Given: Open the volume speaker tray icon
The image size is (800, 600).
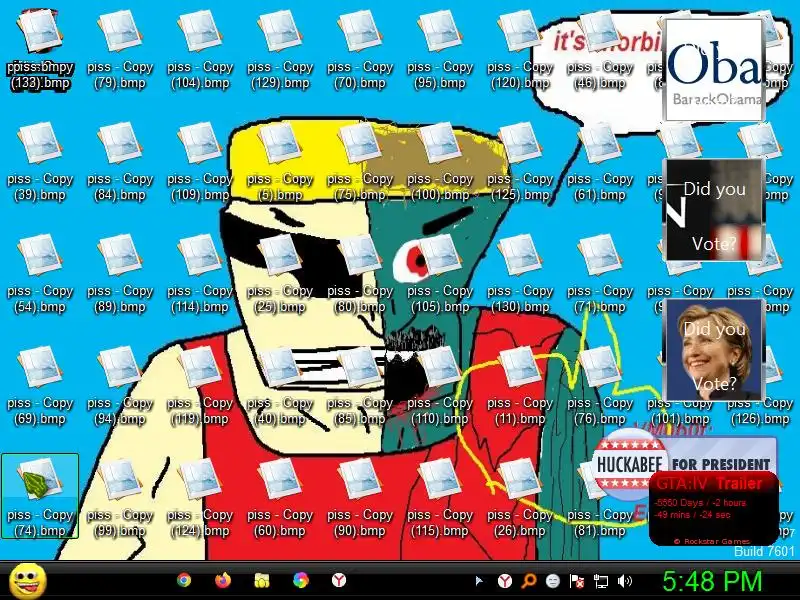Looking at the screenshot, I should [x=624, y=581].
